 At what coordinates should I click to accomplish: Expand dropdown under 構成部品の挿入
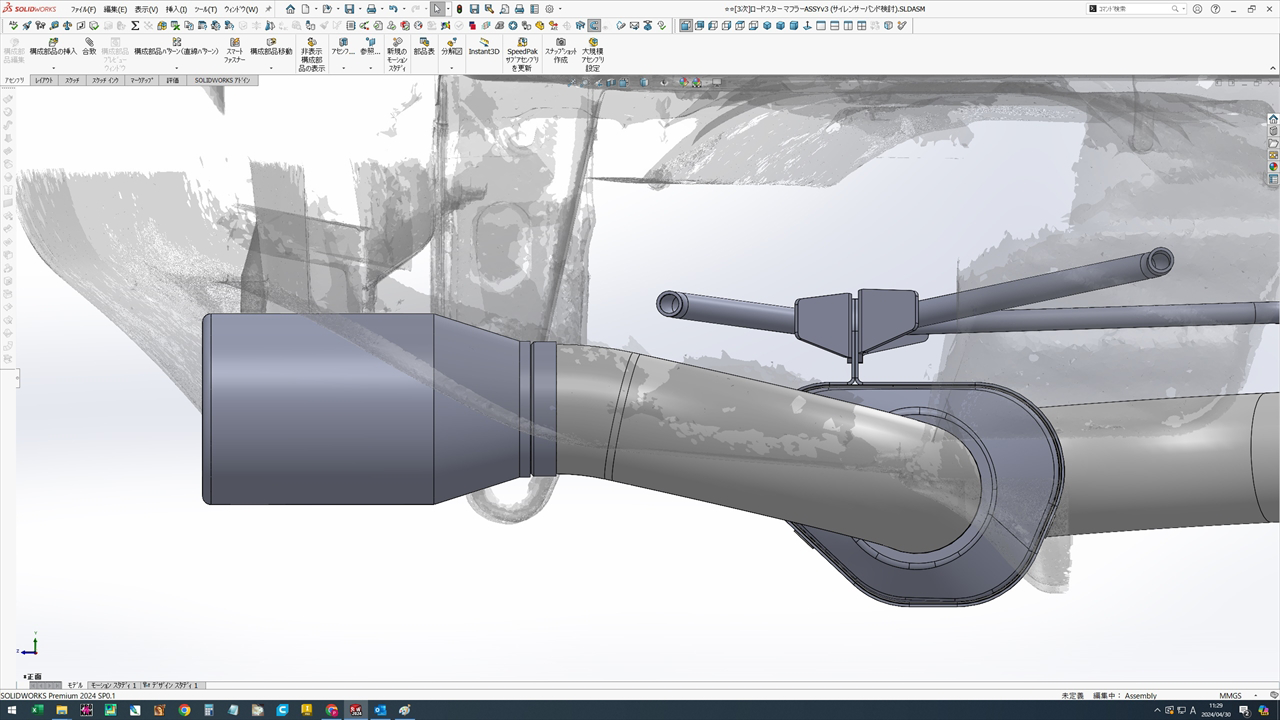(x=53, y=68)
